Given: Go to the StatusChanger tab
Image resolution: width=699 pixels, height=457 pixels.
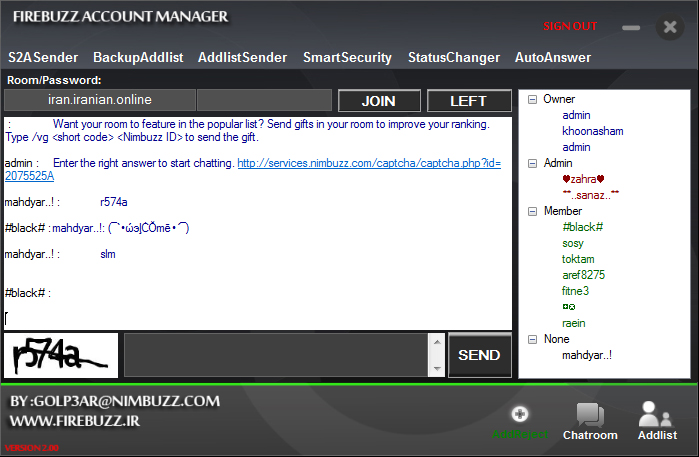Looking at the screenshot, I should click(x=454, y=58).
